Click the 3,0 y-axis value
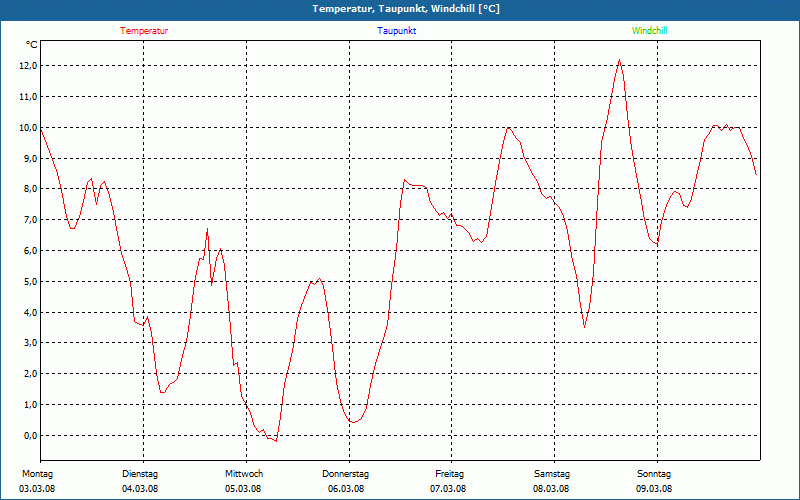This screenshot has height=500, width=800. 30,343
